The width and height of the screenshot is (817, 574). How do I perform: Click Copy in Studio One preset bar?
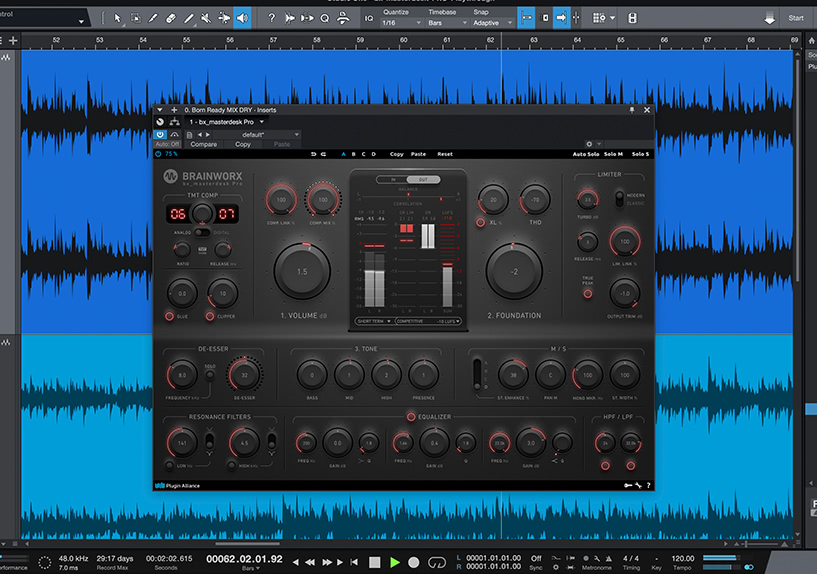pyautogui.click(x=243, y=144)
